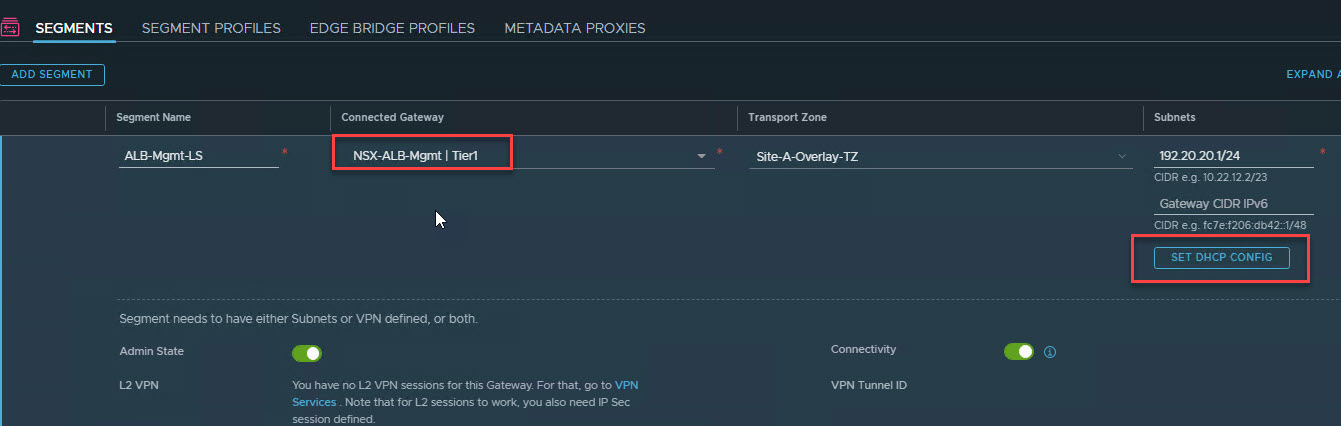
Task: Go to Edge Bridge Profiles tab
Action: [x=392, y=28]
